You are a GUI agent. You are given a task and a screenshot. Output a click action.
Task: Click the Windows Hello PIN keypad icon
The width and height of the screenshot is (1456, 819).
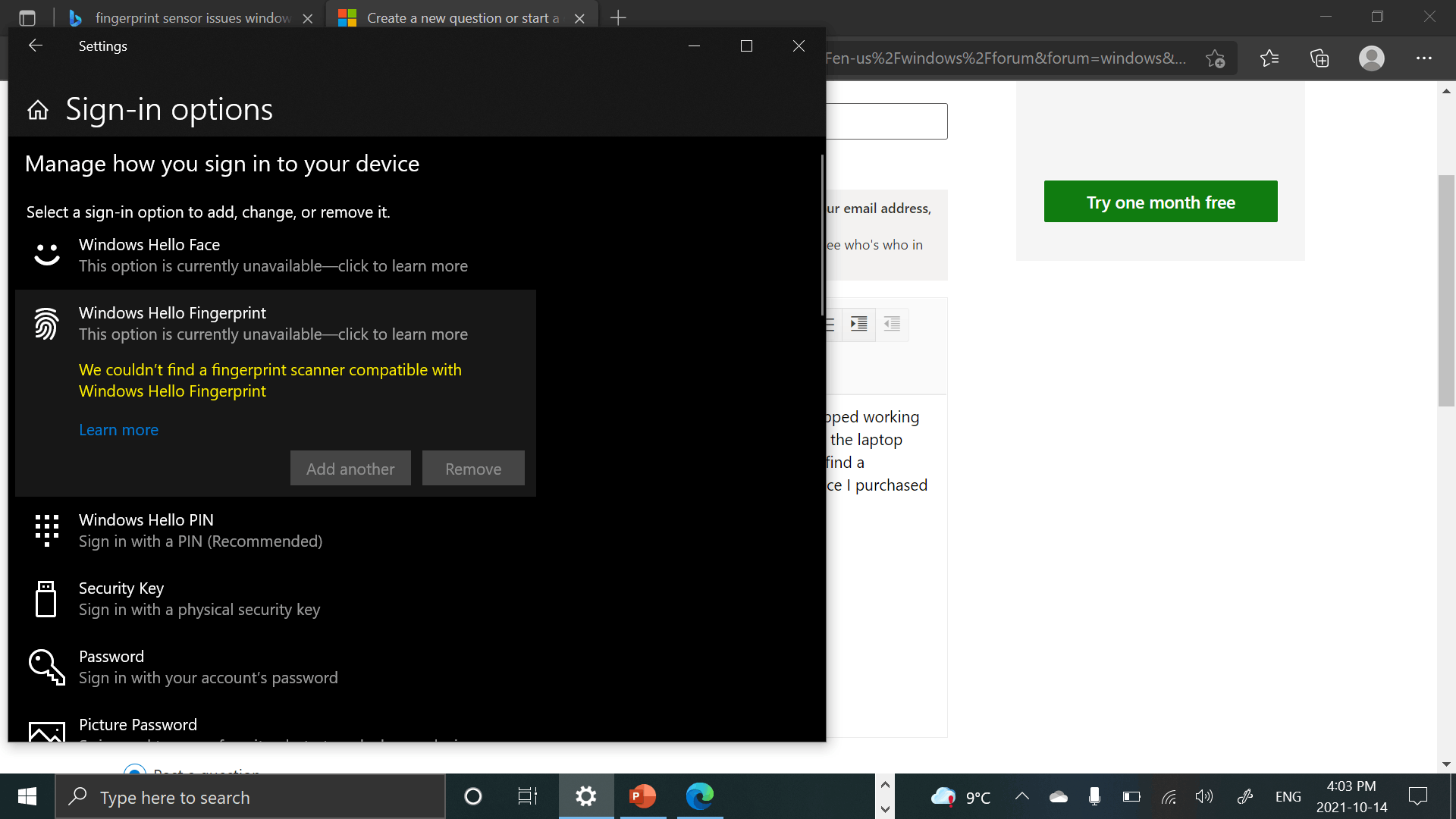(47, 530)
